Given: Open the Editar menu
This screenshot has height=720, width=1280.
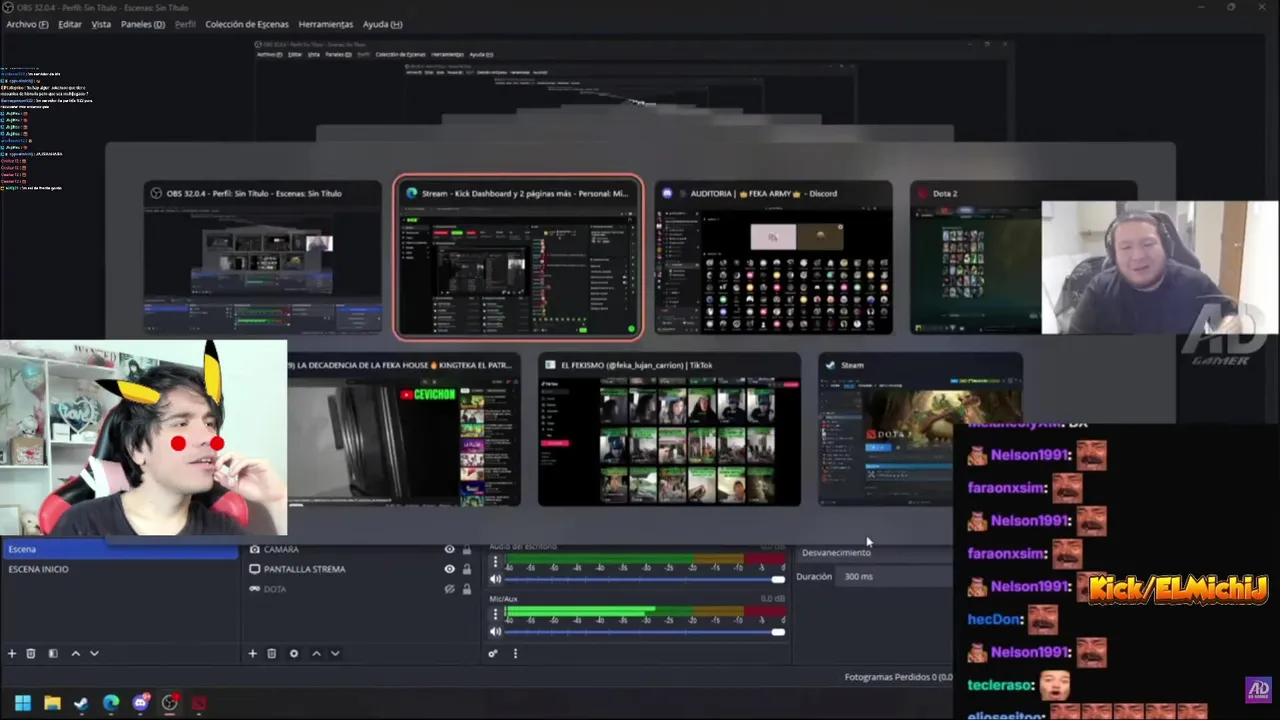Looking at the screenshot, I should [70, 24].
